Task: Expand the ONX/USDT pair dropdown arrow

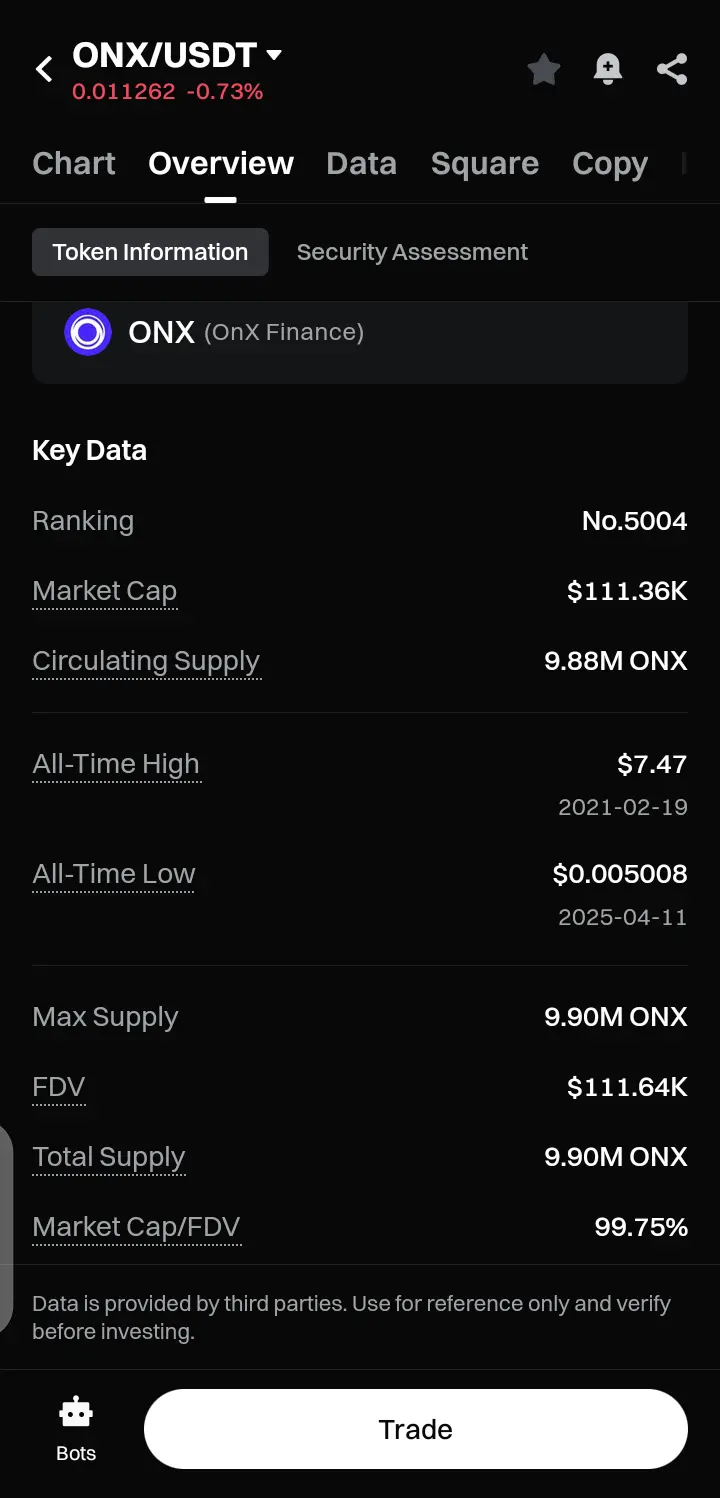Action: 274,55
